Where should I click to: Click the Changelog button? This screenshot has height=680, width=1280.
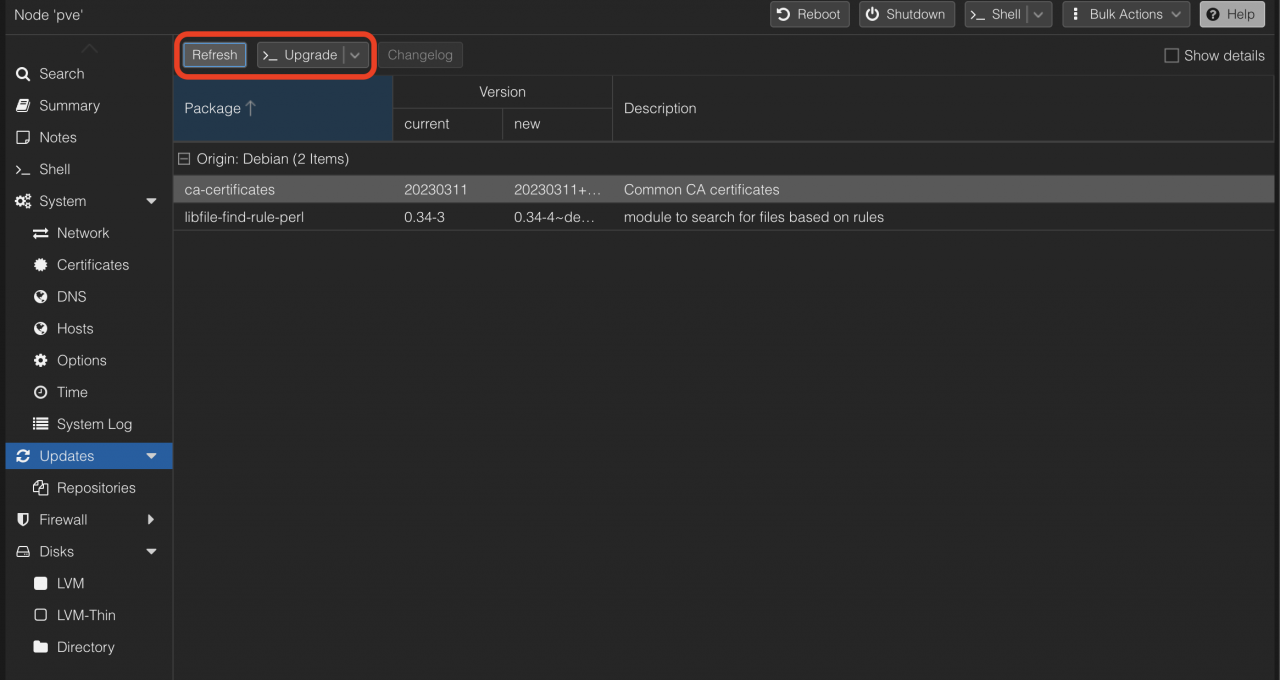click(420, 55)
